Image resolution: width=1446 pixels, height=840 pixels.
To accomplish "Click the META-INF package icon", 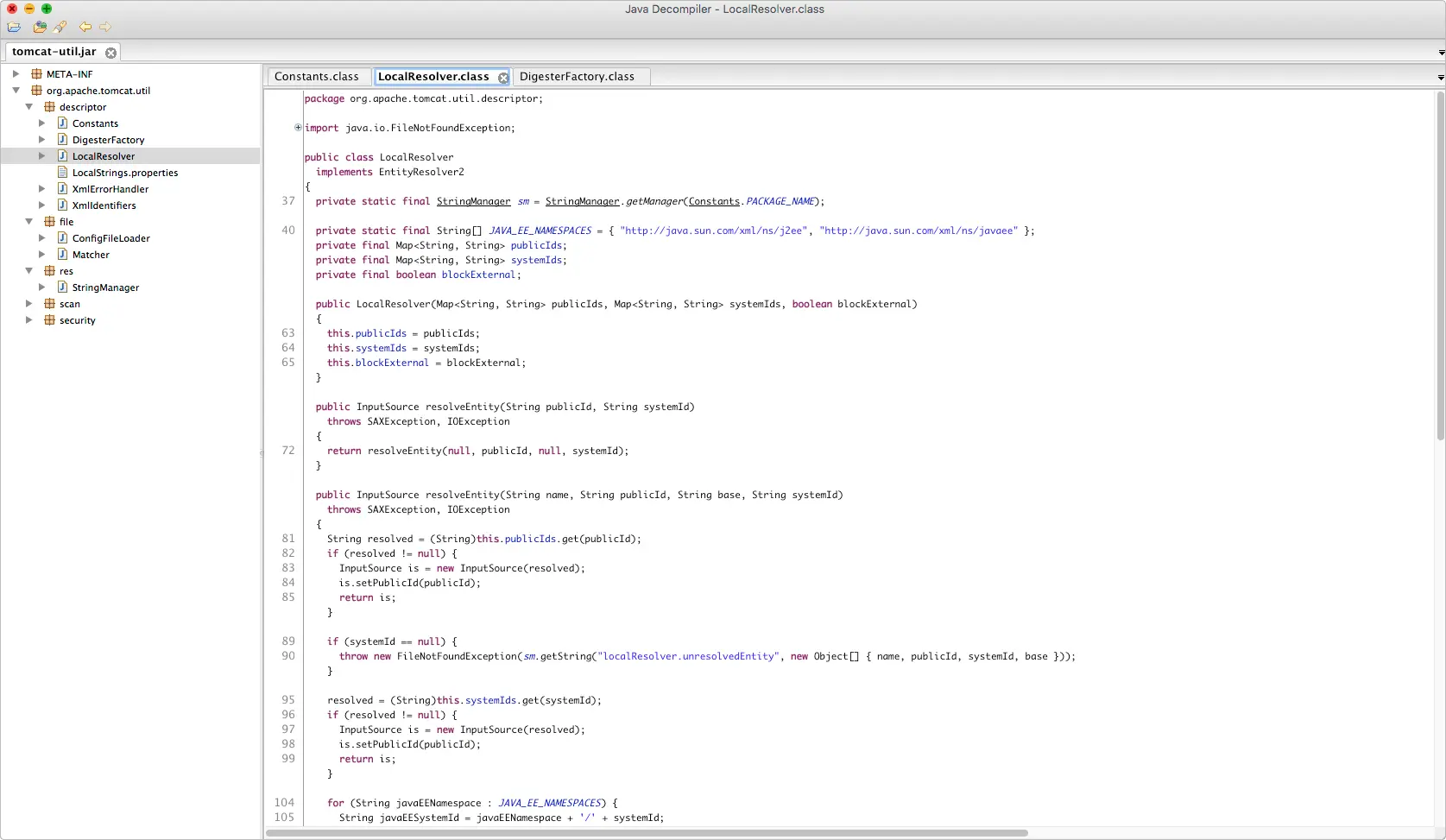I will [x=36, y=74].
